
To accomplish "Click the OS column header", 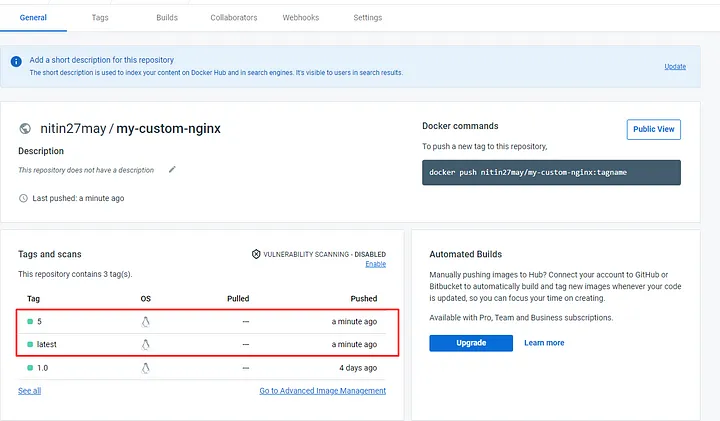I will tap(146, 298).
